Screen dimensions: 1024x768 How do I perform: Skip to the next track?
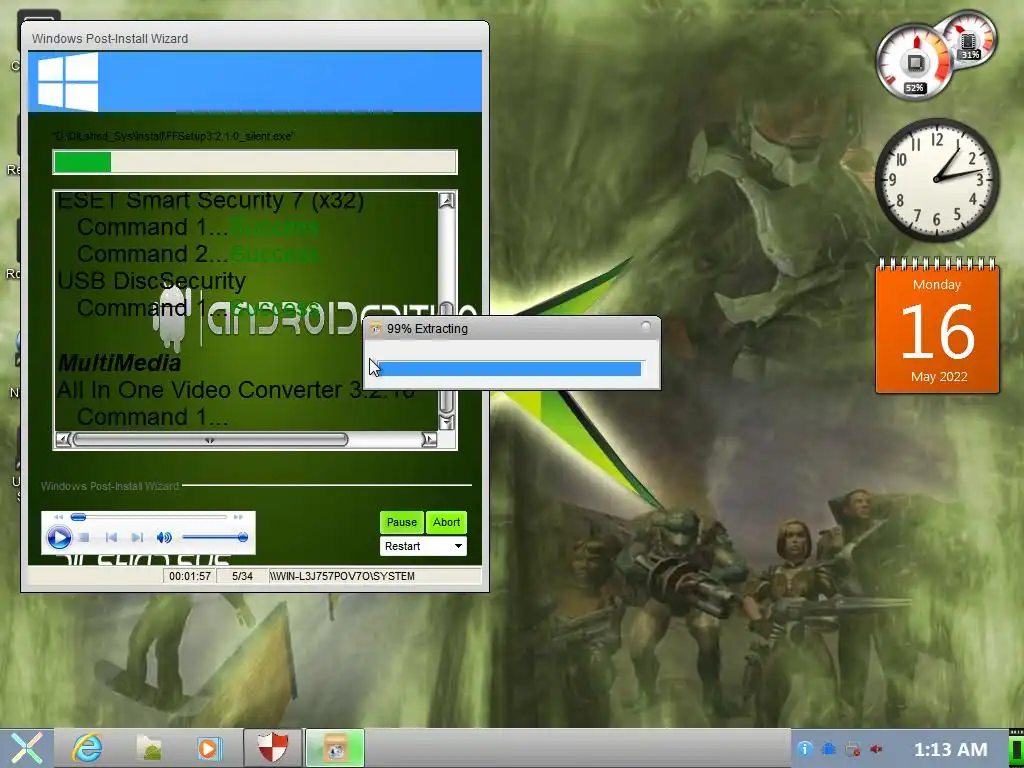pos(136,537)
